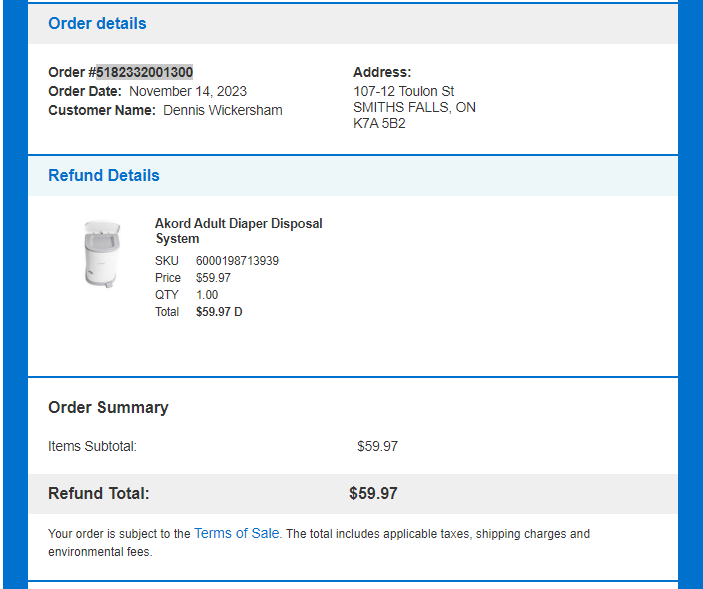Click the Order details heading

coord(97,23)
